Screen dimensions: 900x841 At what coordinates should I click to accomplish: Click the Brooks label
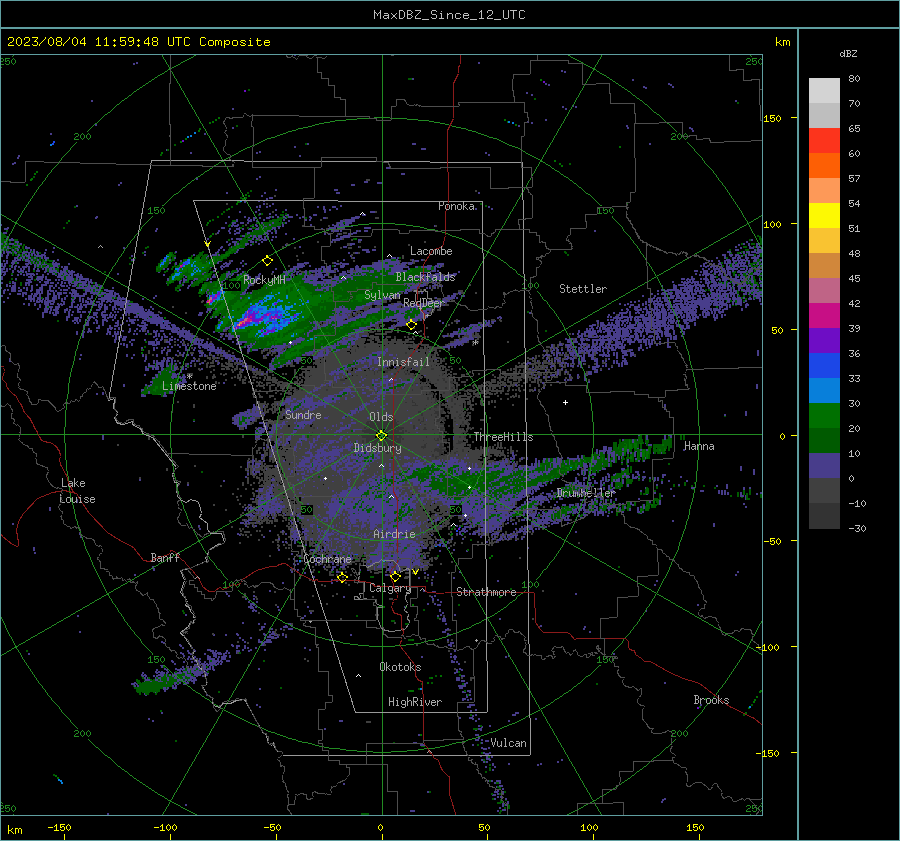tap(711, 700)
